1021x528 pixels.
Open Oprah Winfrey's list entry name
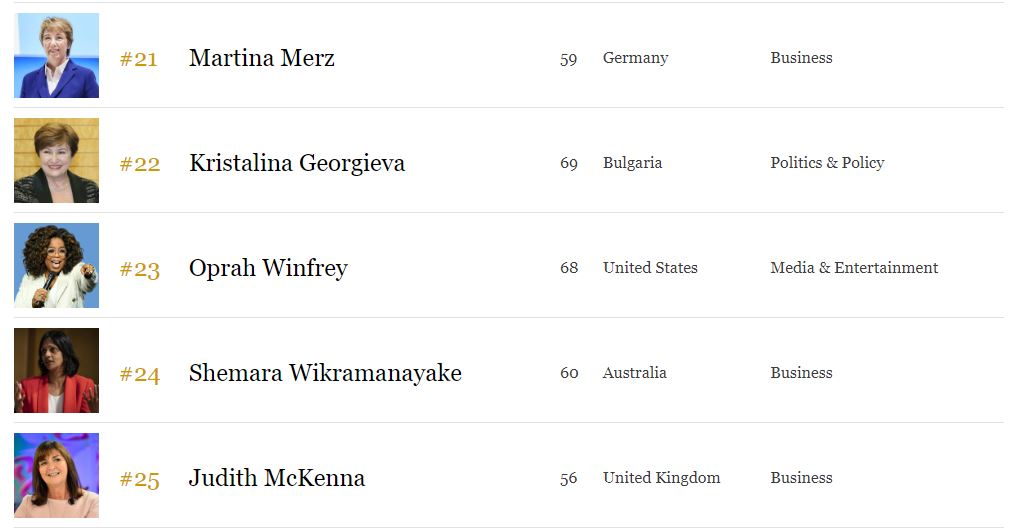pos(268,268)
